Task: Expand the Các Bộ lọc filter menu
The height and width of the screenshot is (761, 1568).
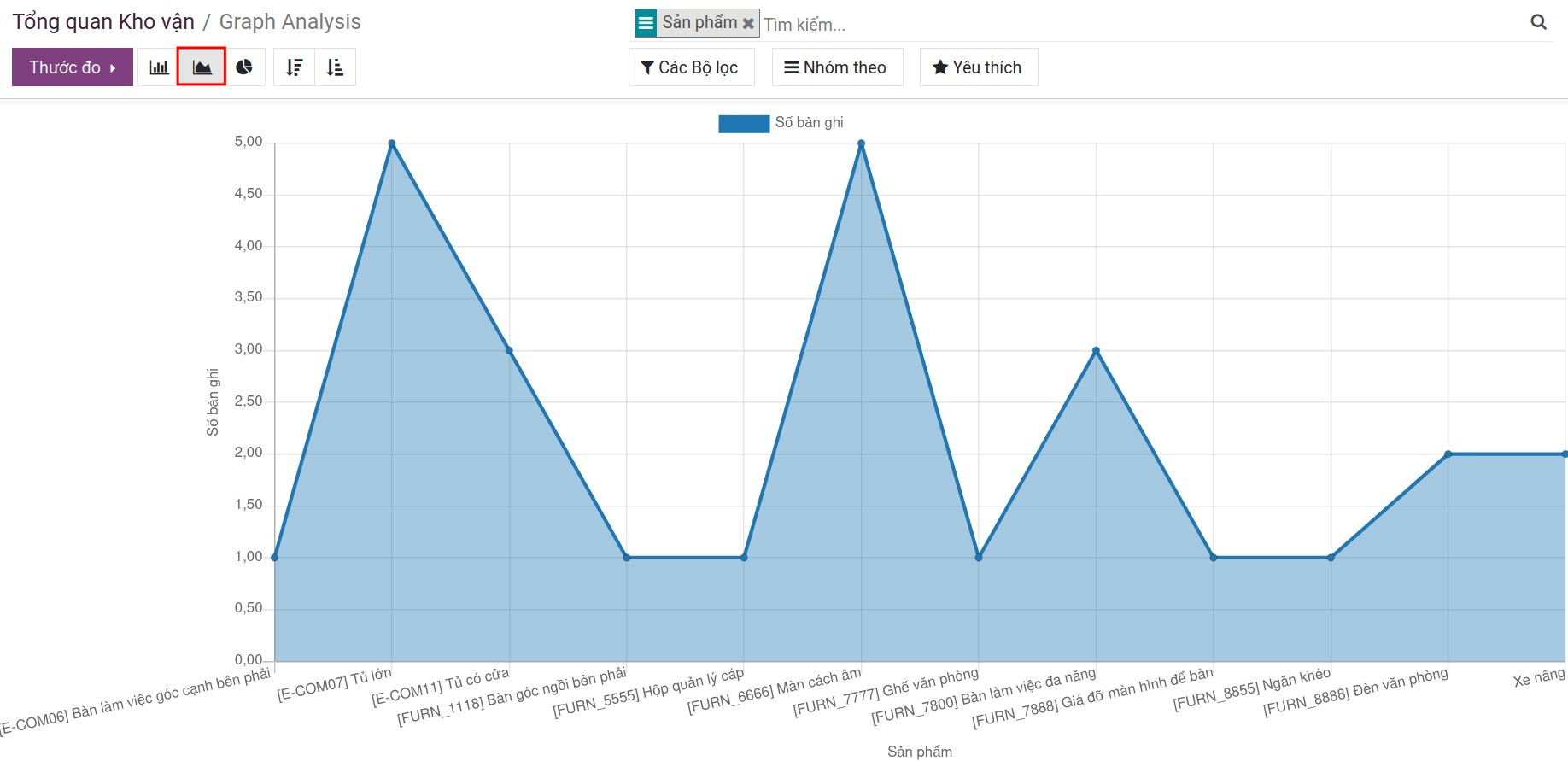Action: click(690, 67)
